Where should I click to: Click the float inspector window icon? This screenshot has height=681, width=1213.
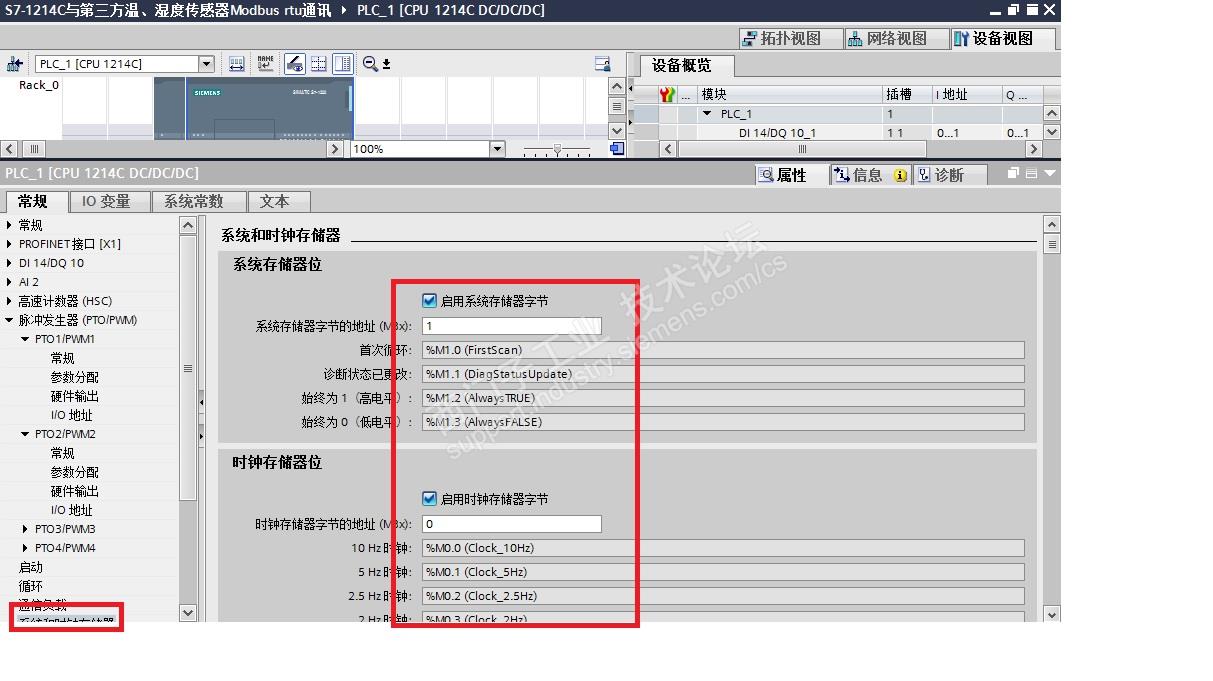click(1012, 173)
